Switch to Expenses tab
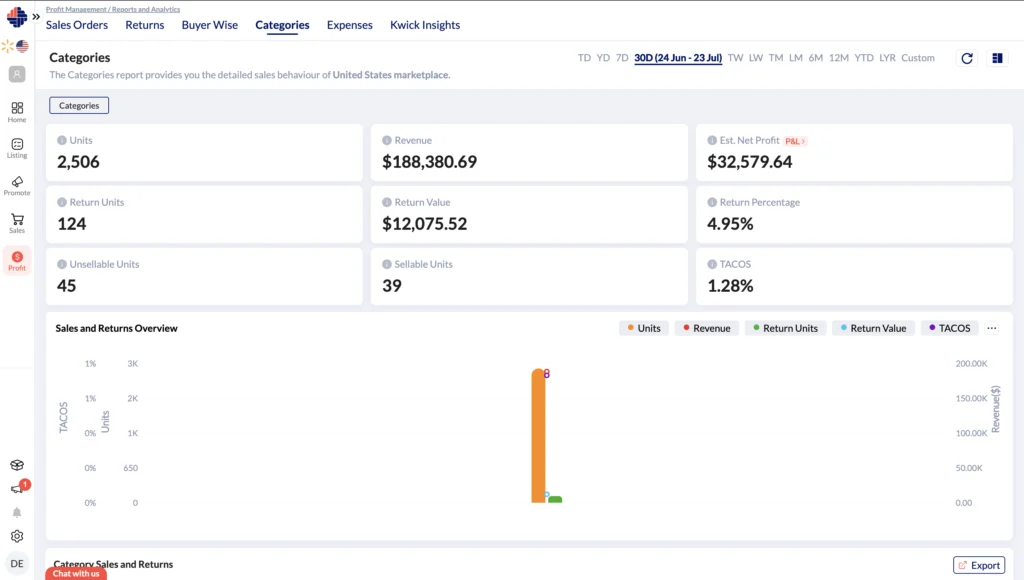The height and width of the screenshot is (580, 1024). [349, 25]
